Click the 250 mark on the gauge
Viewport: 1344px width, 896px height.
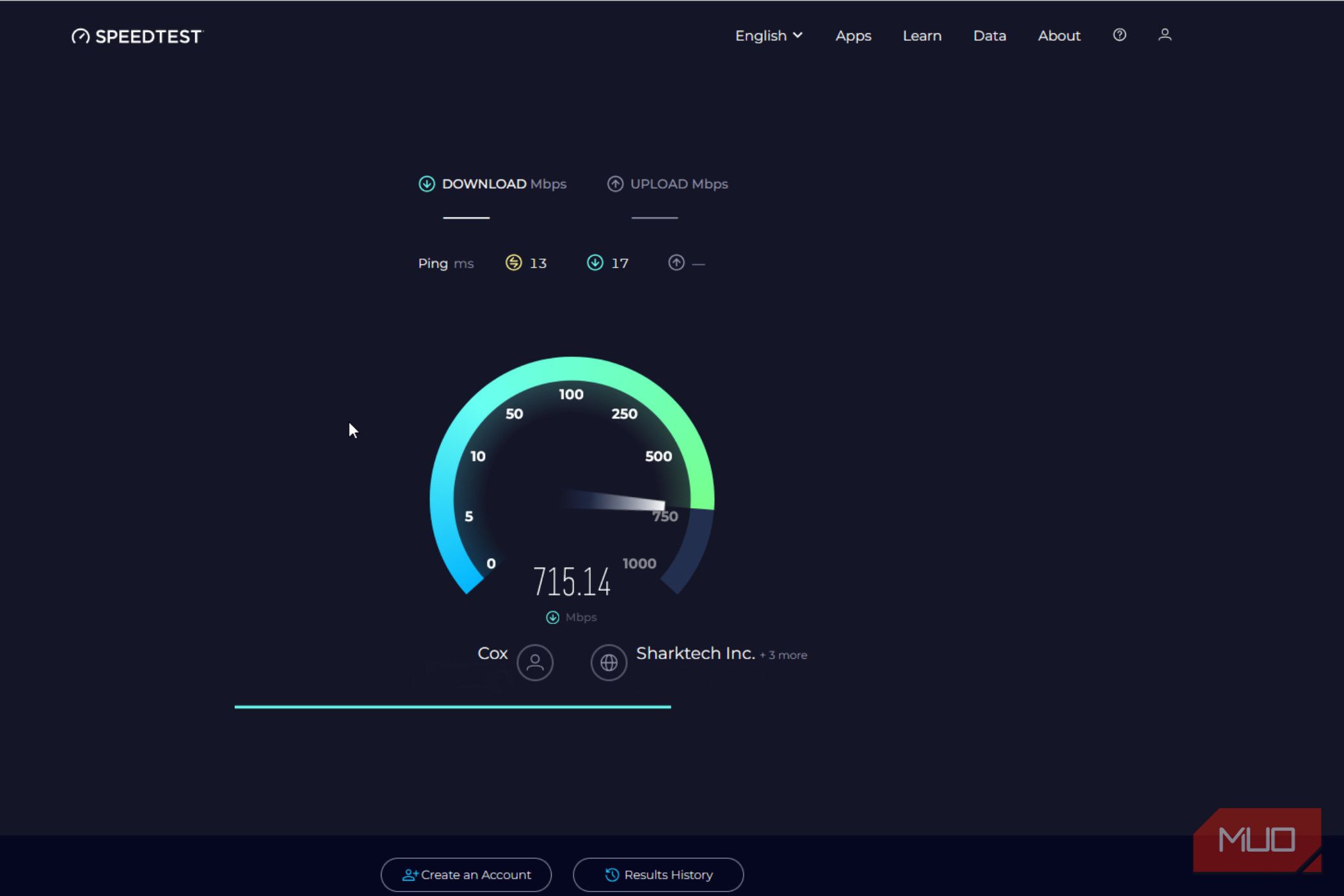pyautogui.click(x=624, y=414)
